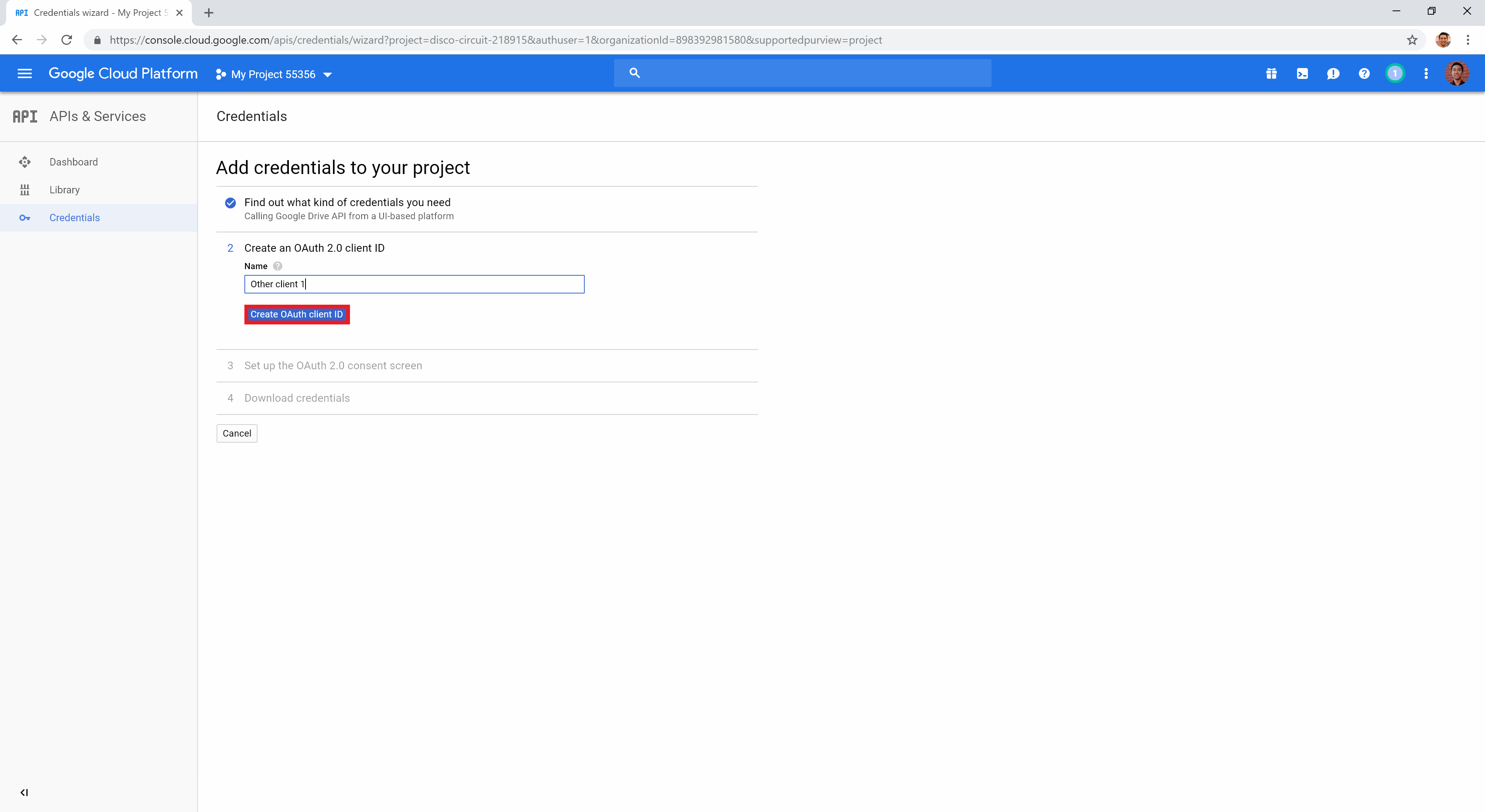Open the top bar three-dot overflow menu

point(1426,73)
